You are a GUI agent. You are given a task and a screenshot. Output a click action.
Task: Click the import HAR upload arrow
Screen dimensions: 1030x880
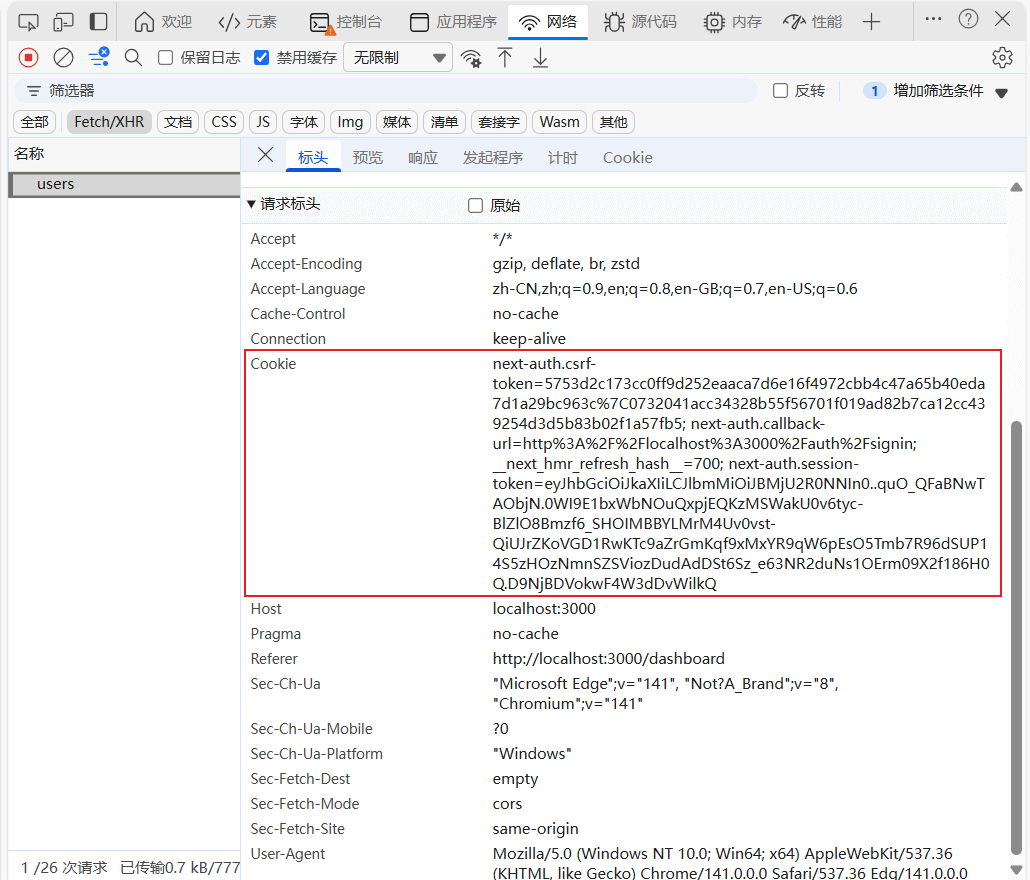(x=505, y=58)
